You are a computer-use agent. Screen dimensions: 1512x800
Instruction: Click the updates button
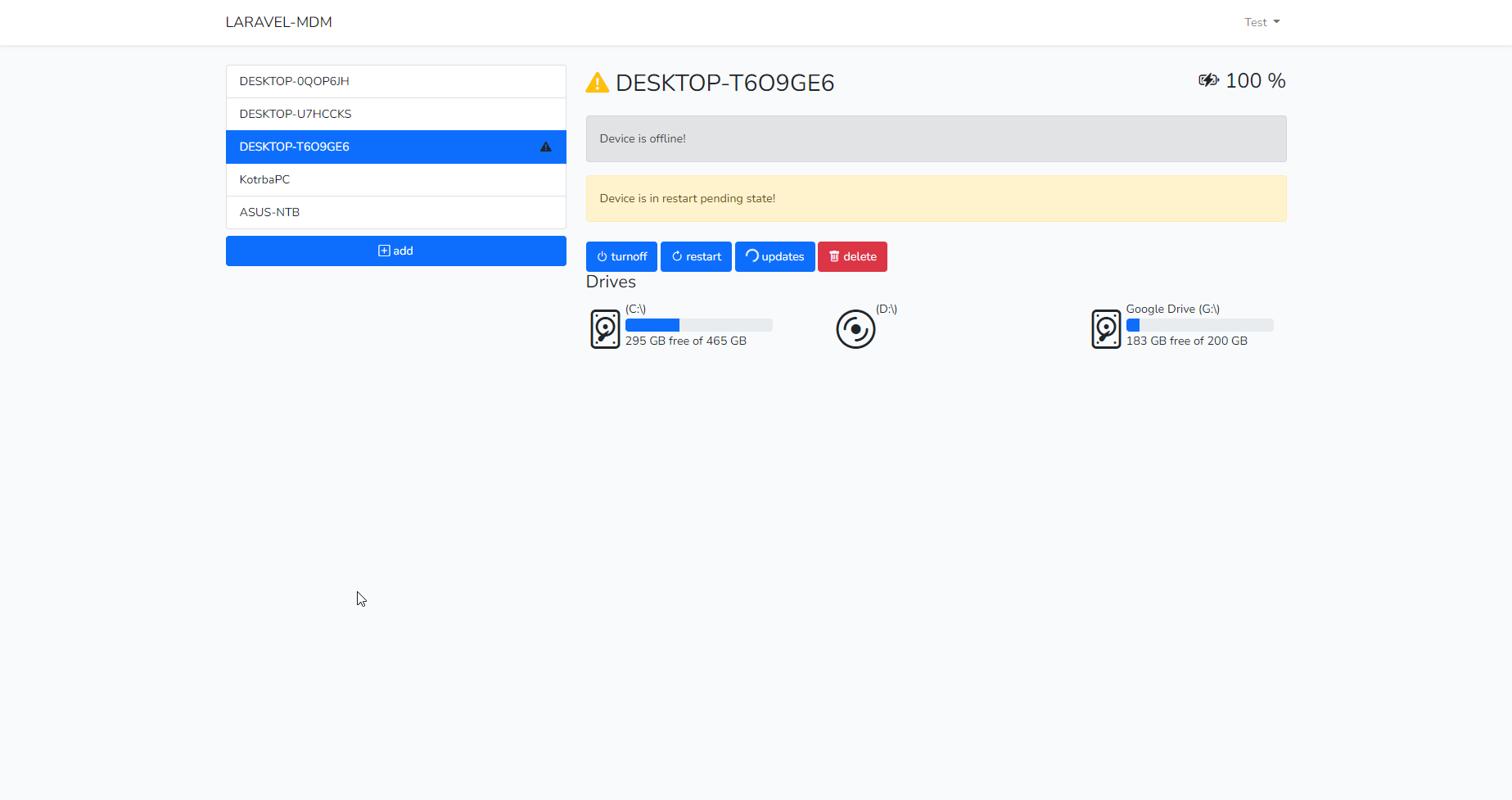[774, 256]
